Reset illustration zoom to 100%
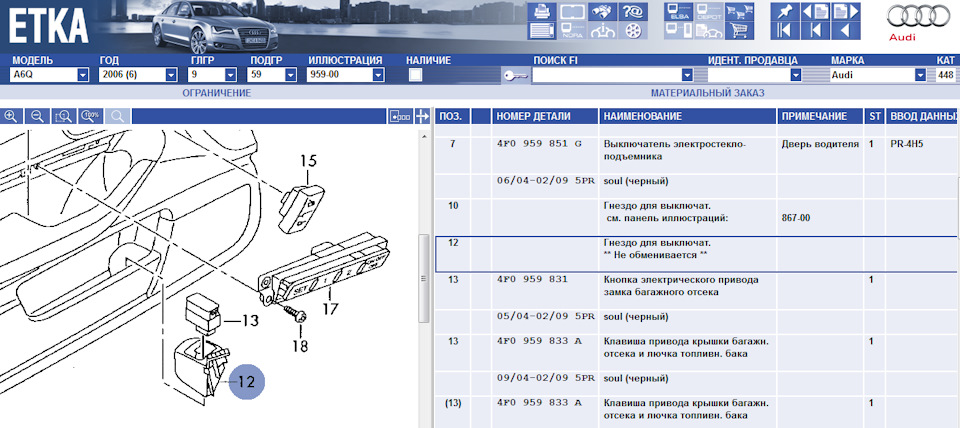This screenshot has width=960, height=428. pyautogui.click(x=91, y=116)
